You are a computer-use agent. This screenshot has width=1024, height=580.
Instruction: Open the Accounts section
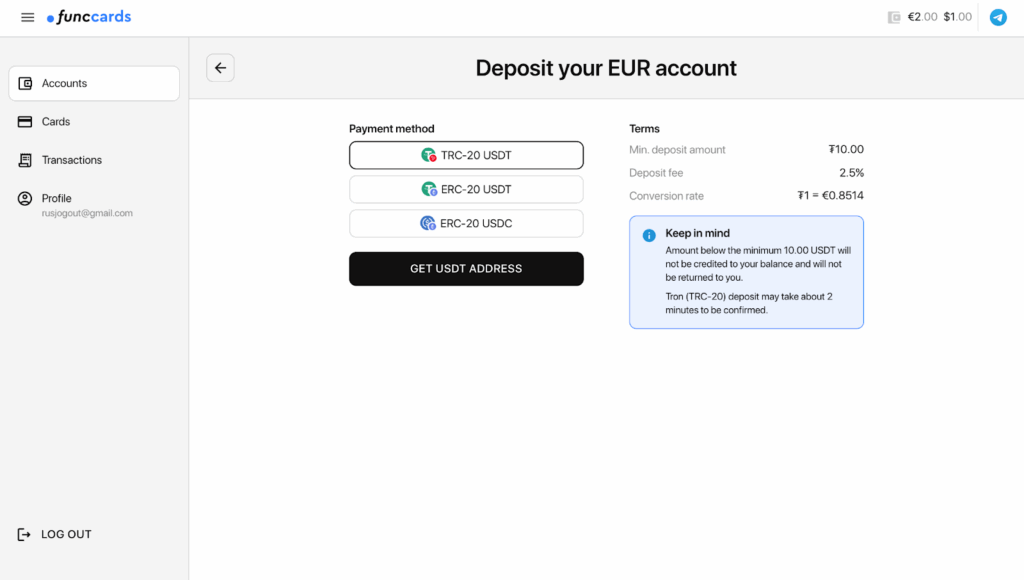pyautogui.click(x=94, y=84)
